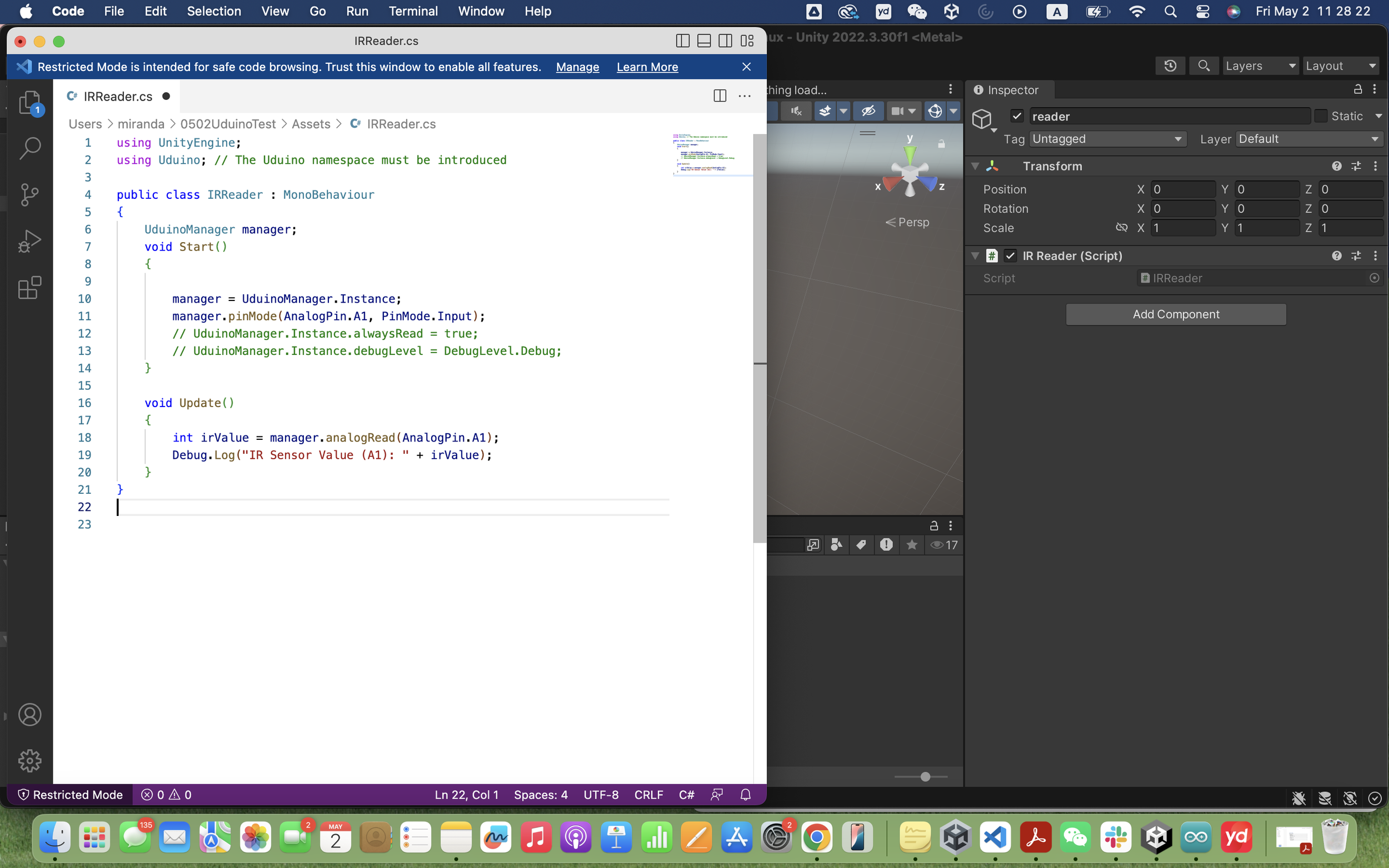This screenshot has height=868, width=1389.
Task: Click the Position X input field
Action: click(1182, 189)
